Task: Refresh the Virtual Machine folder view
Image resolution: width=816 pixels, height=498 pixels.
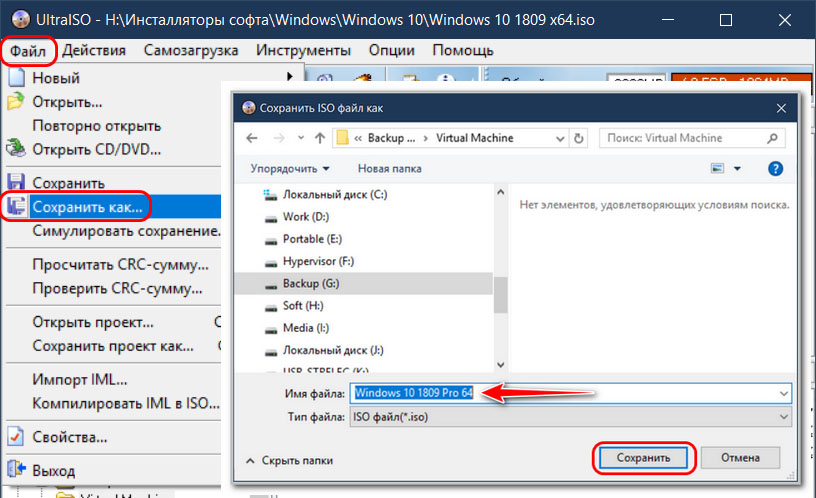Action: 579,138
